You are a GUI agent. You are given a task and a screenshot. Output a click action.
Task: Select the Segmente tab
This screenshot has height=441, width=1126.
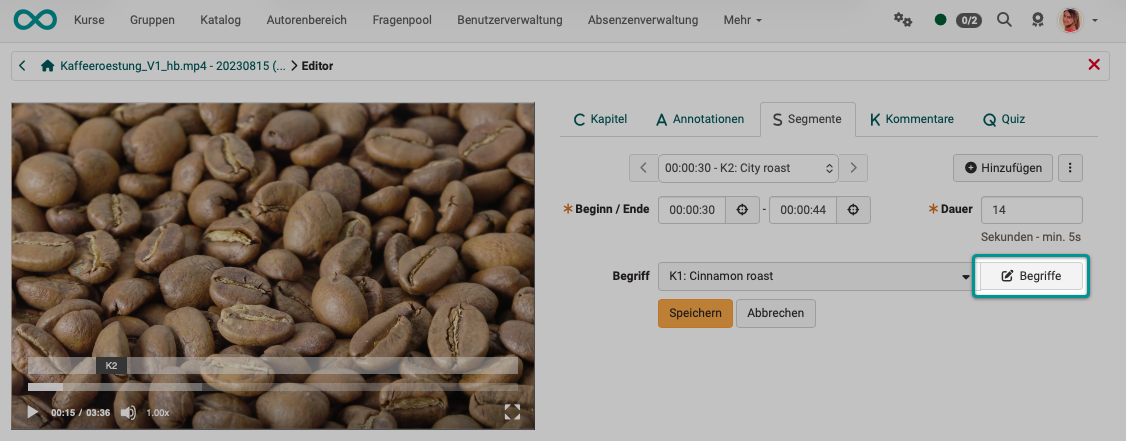[x=807, y=119]
